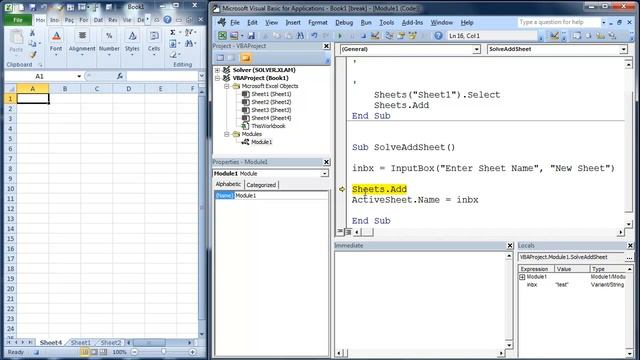Open the Styles group dropdown in Excel

pyautogui.click(x=132, y=43)
